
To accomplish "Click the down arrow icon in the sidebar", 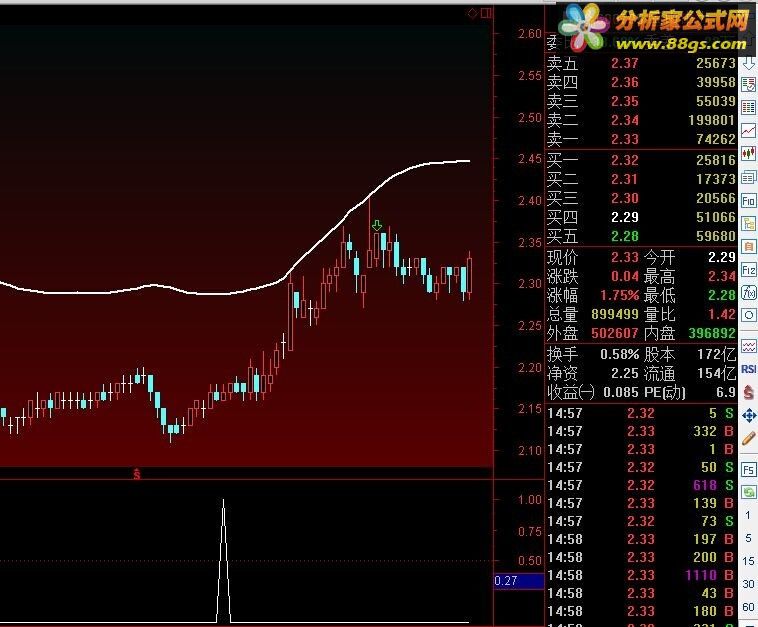I will tap(748, 63).
